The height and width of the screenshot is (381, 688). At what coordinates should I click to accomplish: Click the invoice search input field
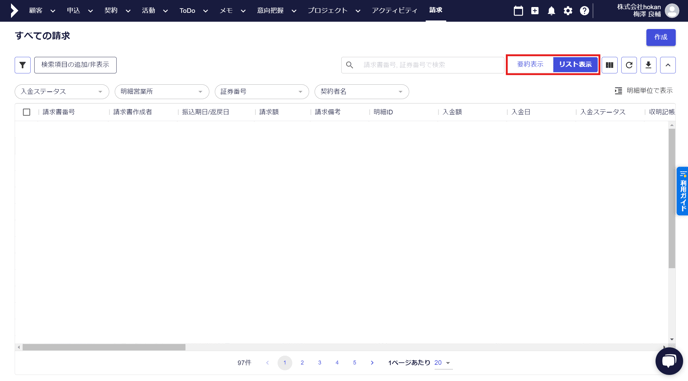(423, 65)
